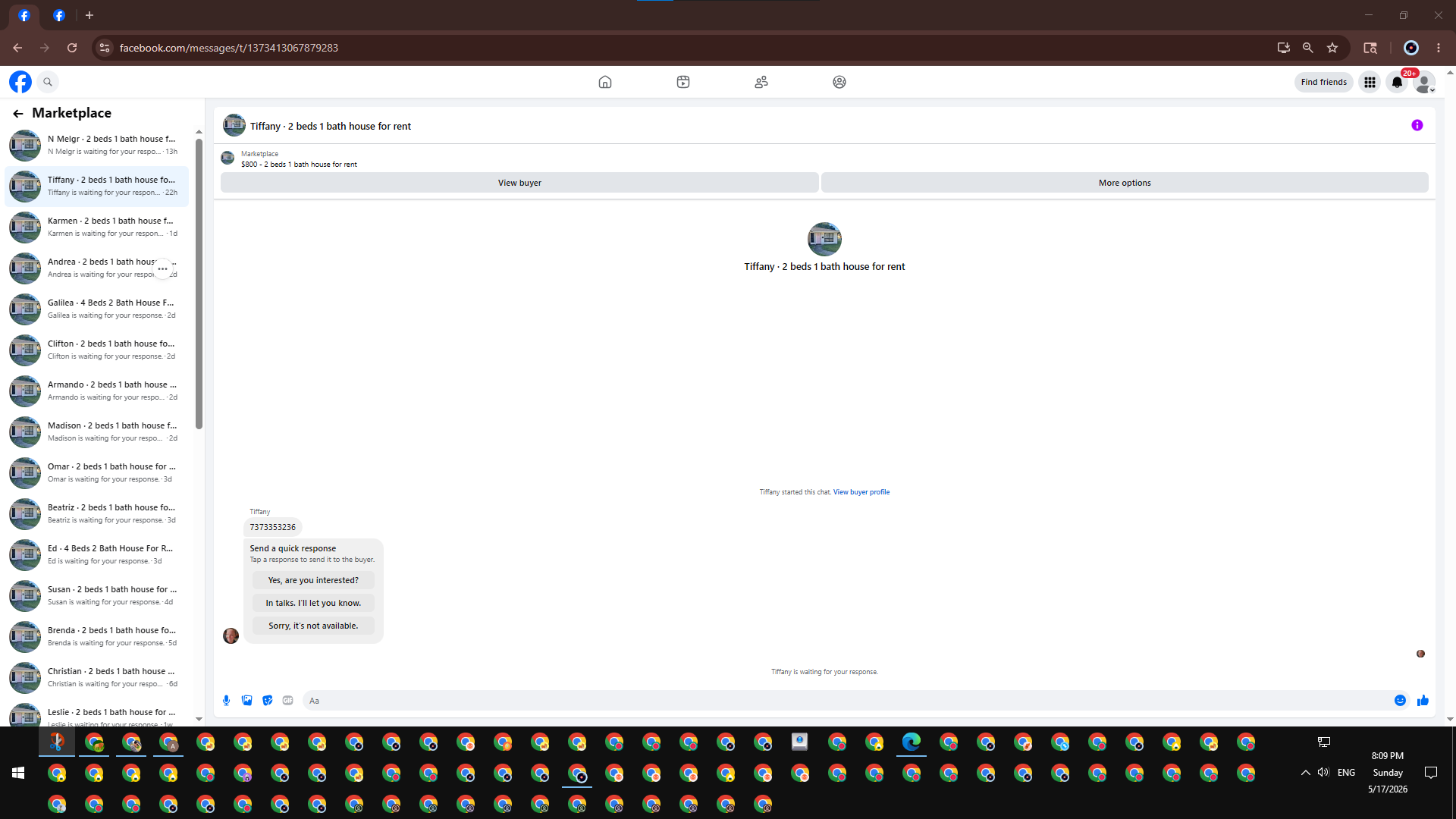Open Susan conversation in list
The width and height of the screenshot is (1456, 819).
(x=97, y=596)
